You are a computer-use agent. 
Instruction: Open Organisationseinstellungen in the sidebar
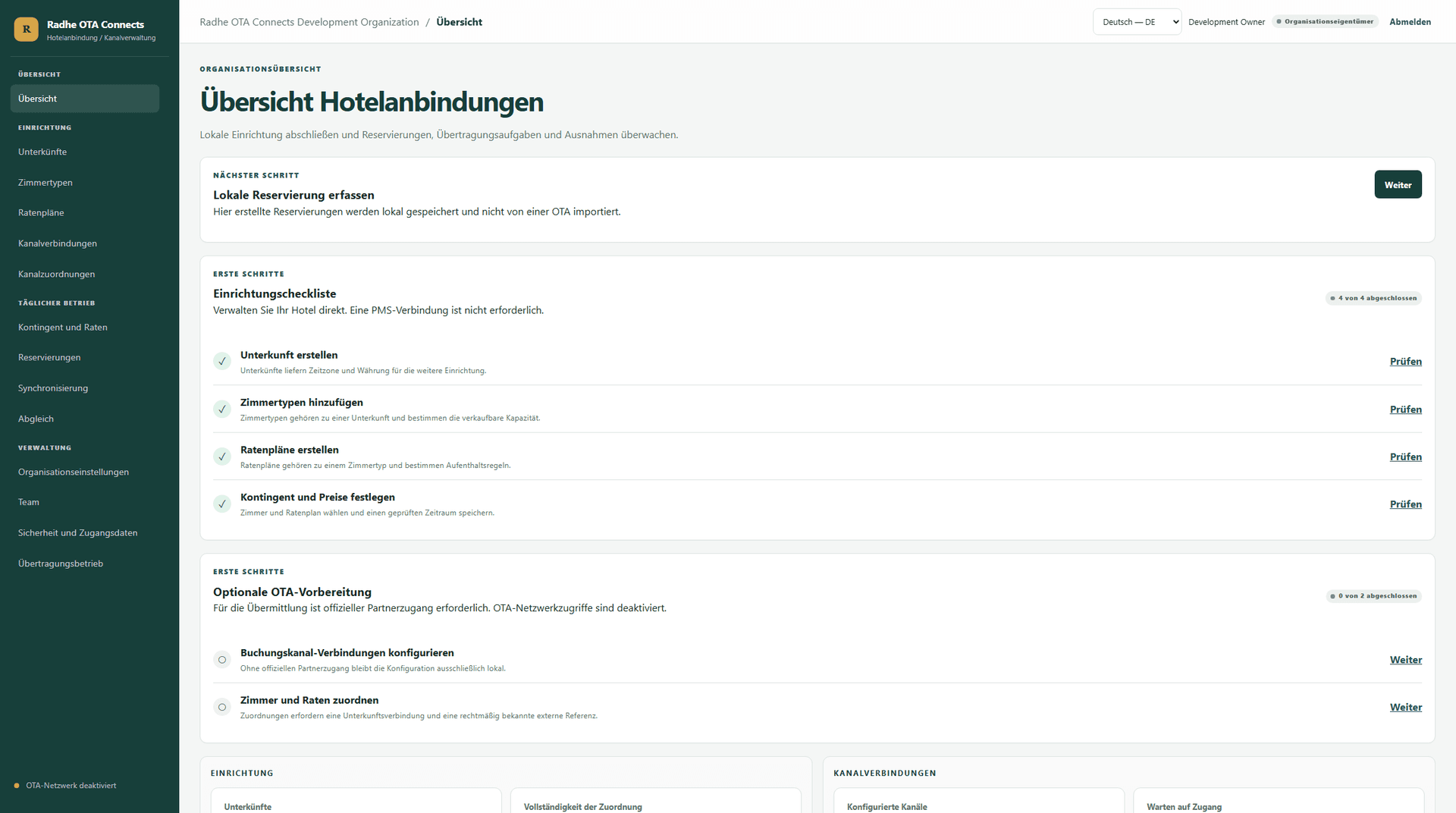[85, 472]
